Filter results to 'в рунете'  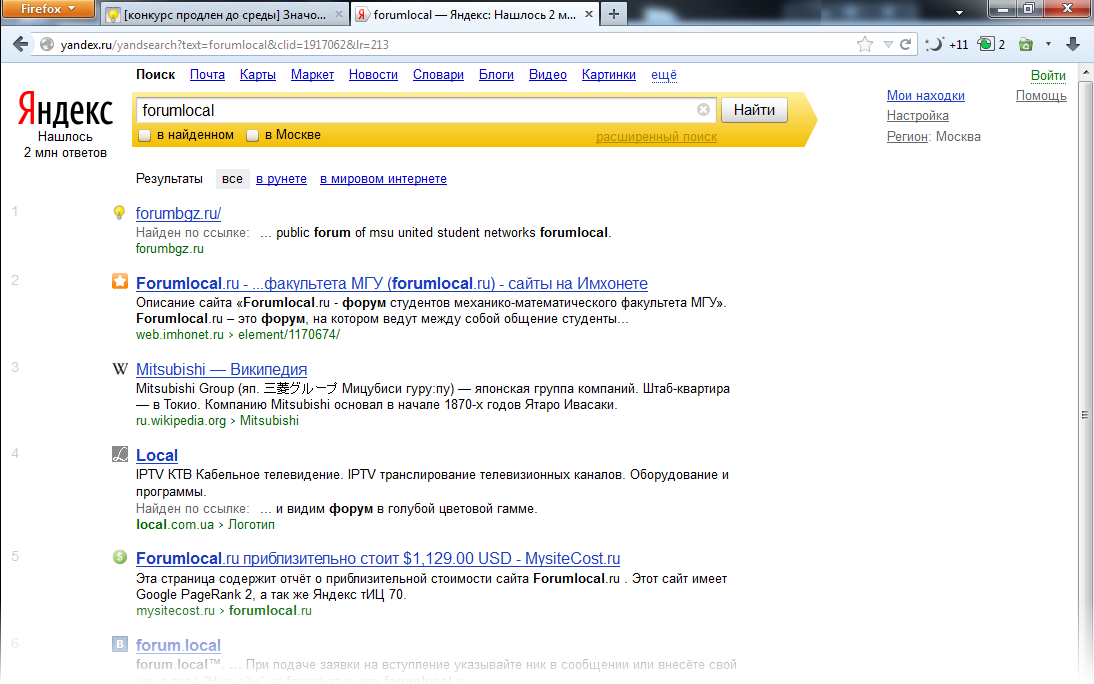tap(281, 179)
